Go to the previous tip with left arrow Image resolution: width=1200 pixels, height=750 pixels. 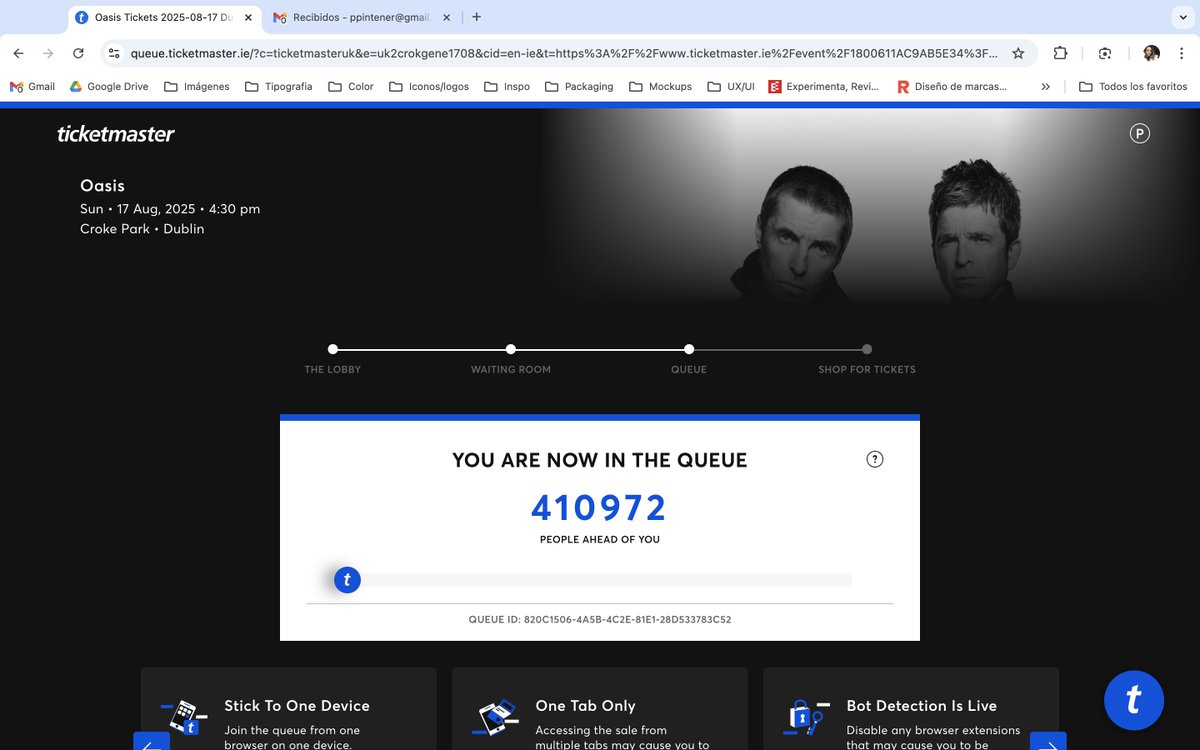pyautogui.click(x=151, y=742)
